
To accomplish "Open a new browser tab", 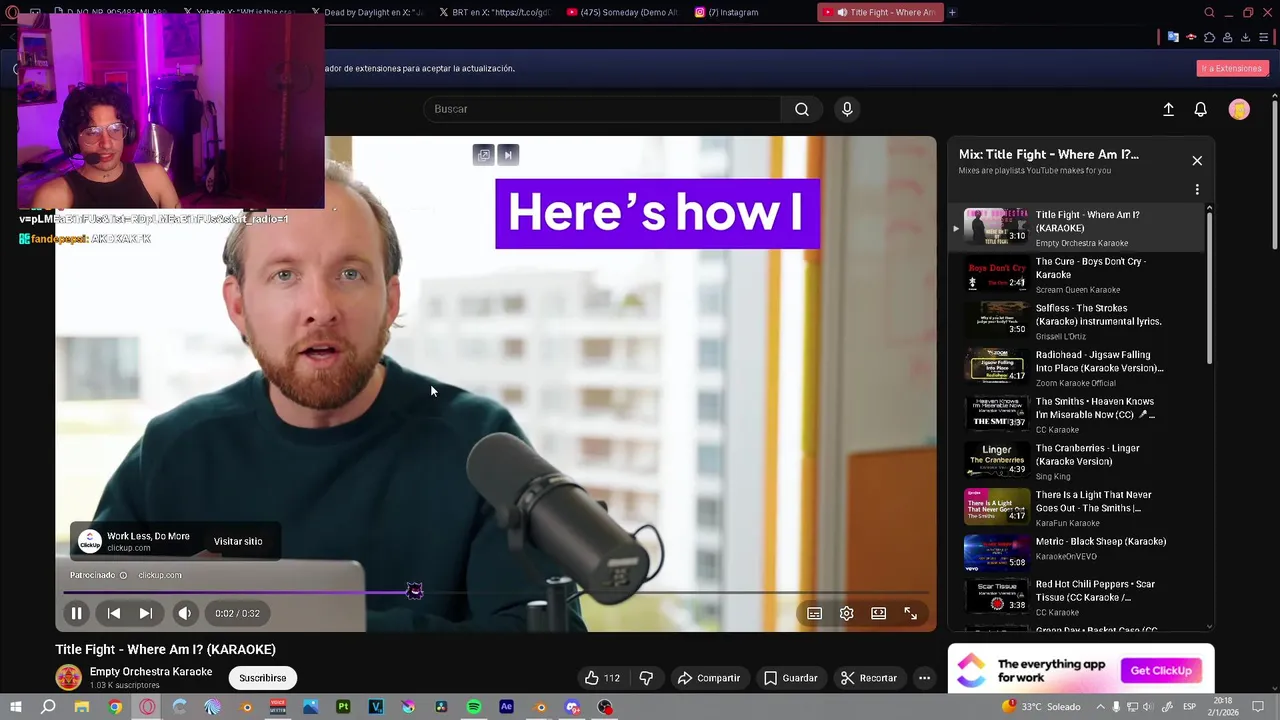I will tap(952, 12).
